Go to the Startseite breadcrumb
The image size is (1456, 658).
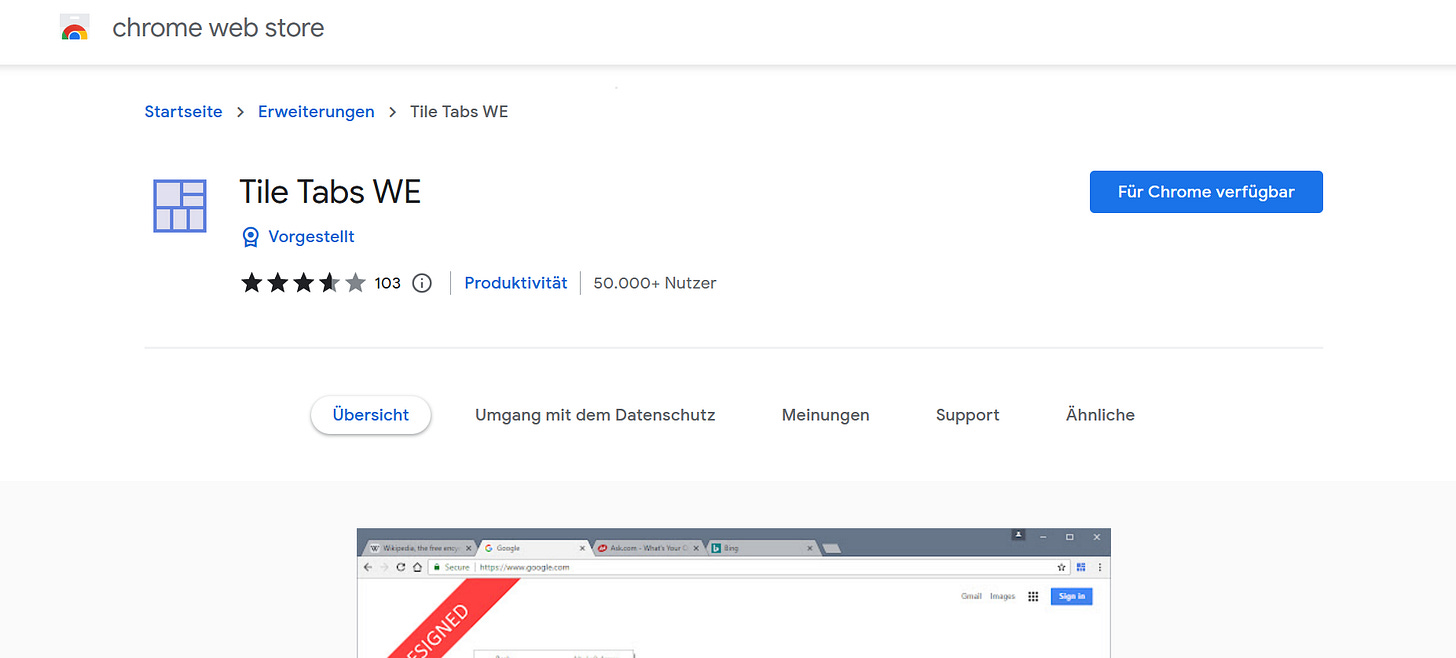click(183, 112)
